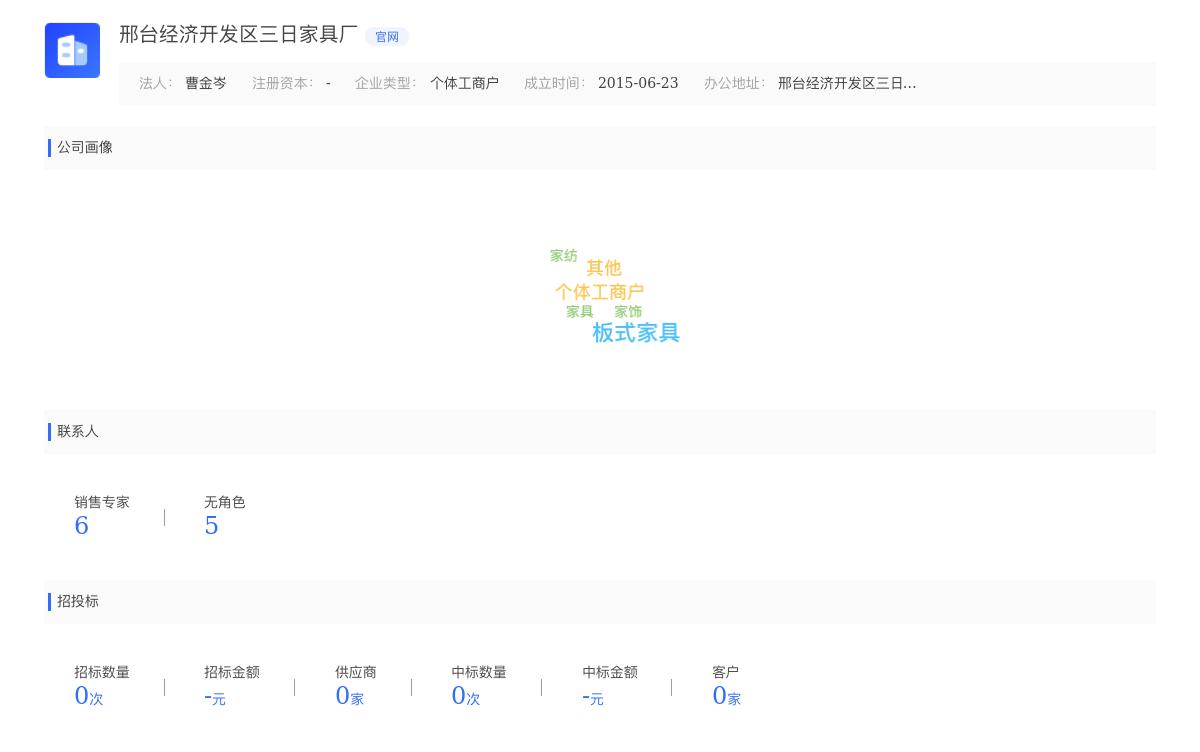Viewport: 1200px width, 752px height.
Task: Click the 无角色 label
Action: [225, 503]
